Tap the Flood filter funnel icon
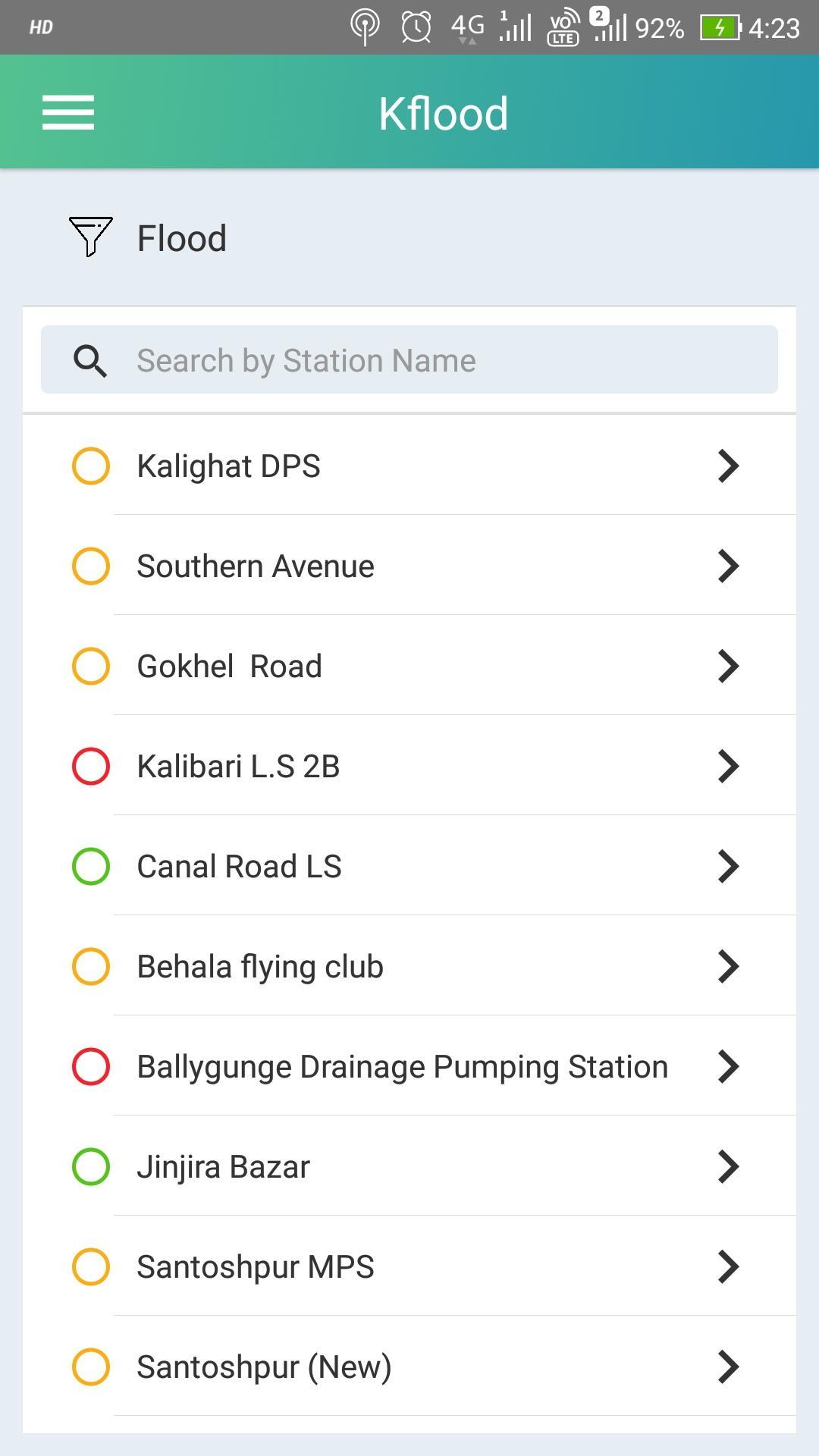Image resolution: width=819 pixels, height=1456 pixels. point(90,237)
